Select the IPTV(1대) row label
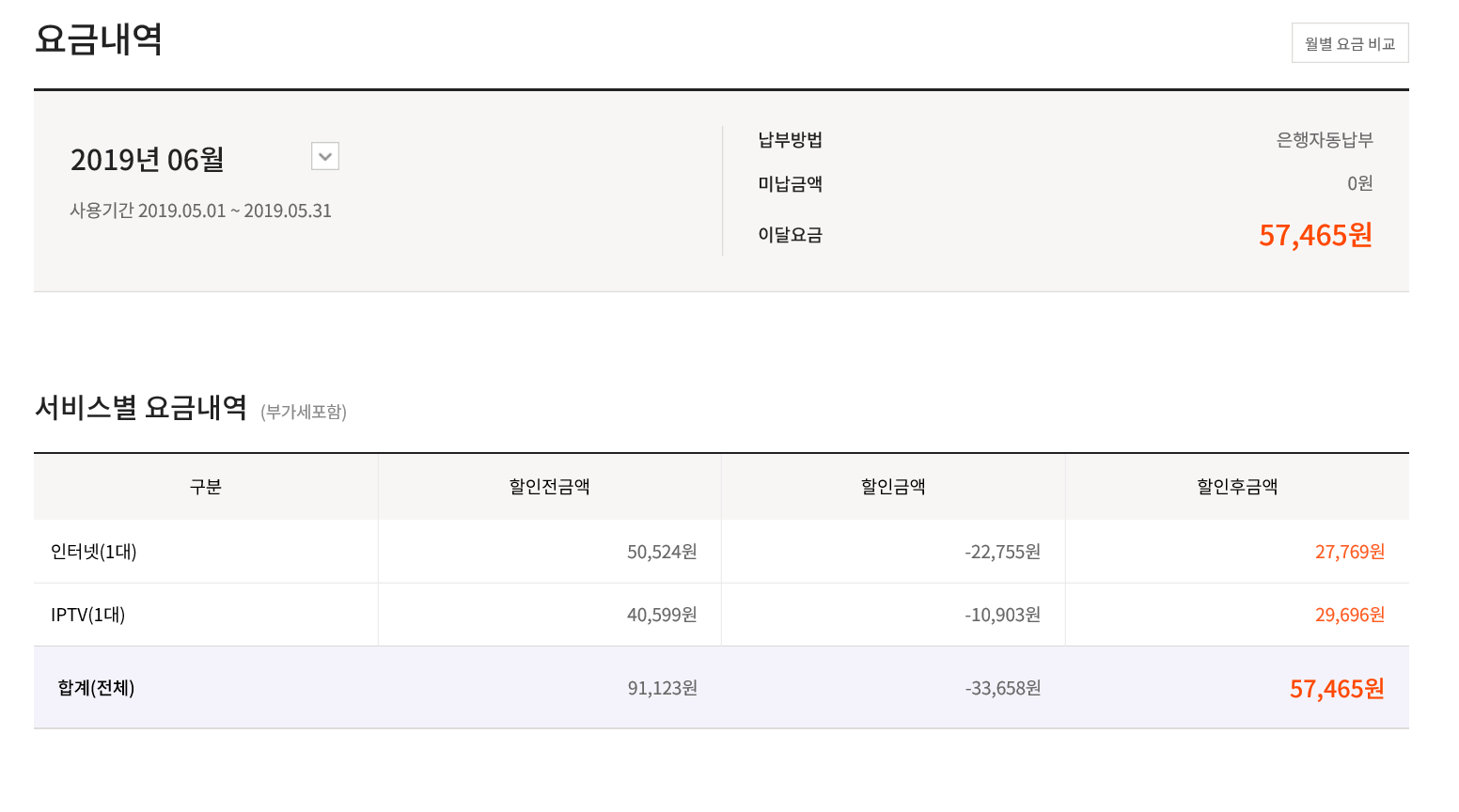 (x=88, y=615)
